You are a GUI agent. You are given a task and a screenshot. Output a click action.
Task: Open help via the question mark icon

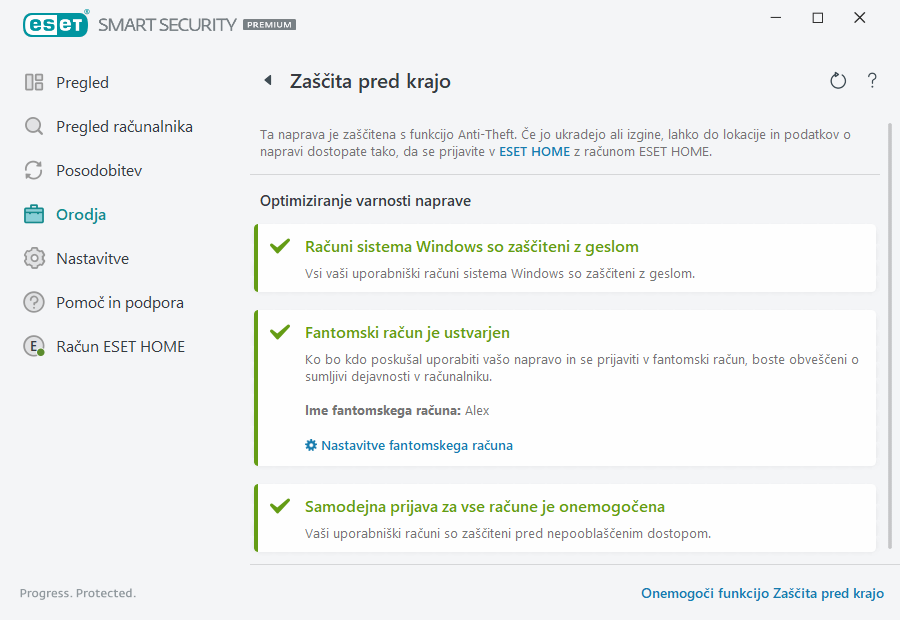point(871,81)
